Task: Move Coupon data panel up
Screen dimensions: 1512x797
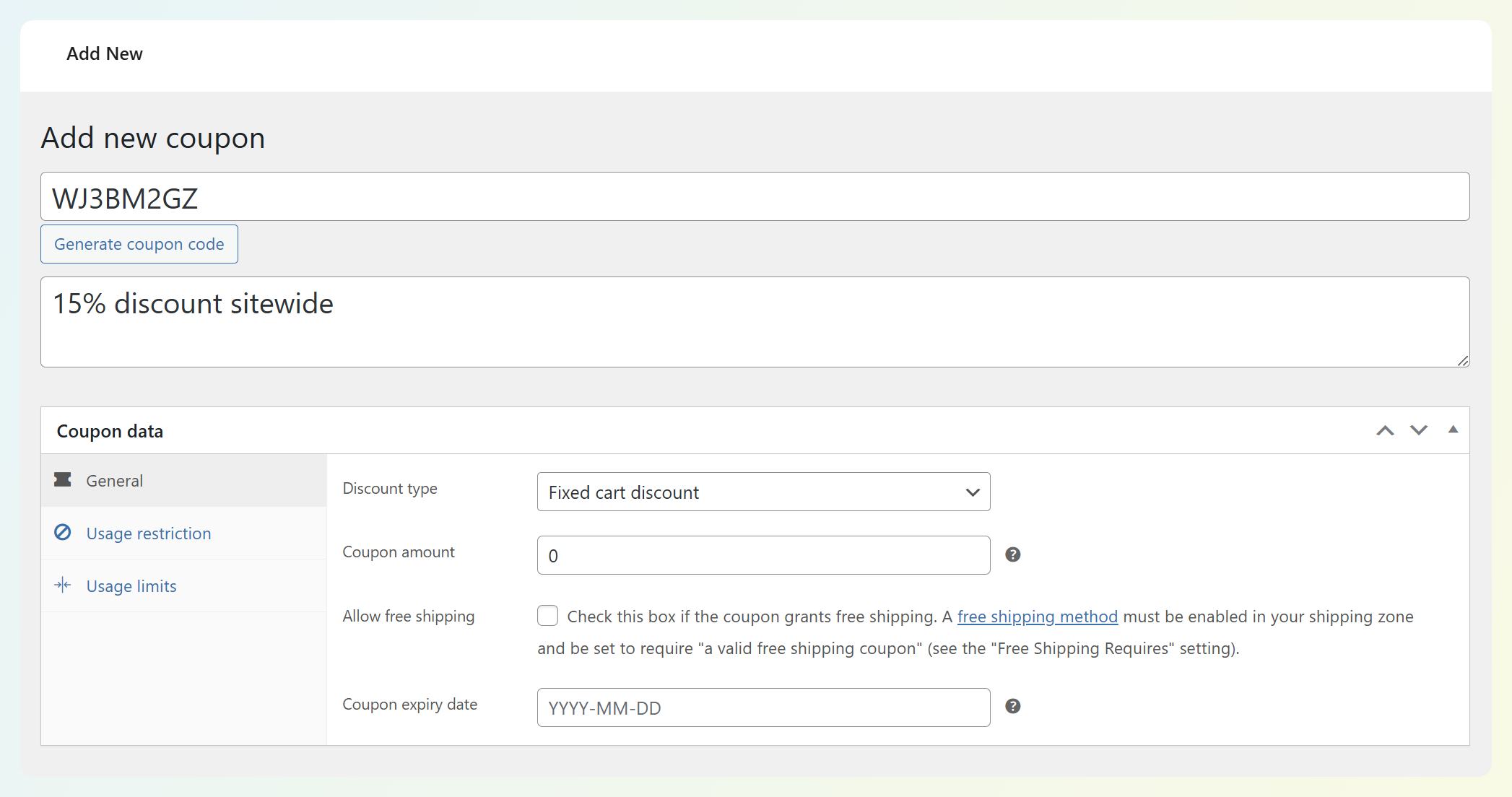Action: coord(1384,431)
